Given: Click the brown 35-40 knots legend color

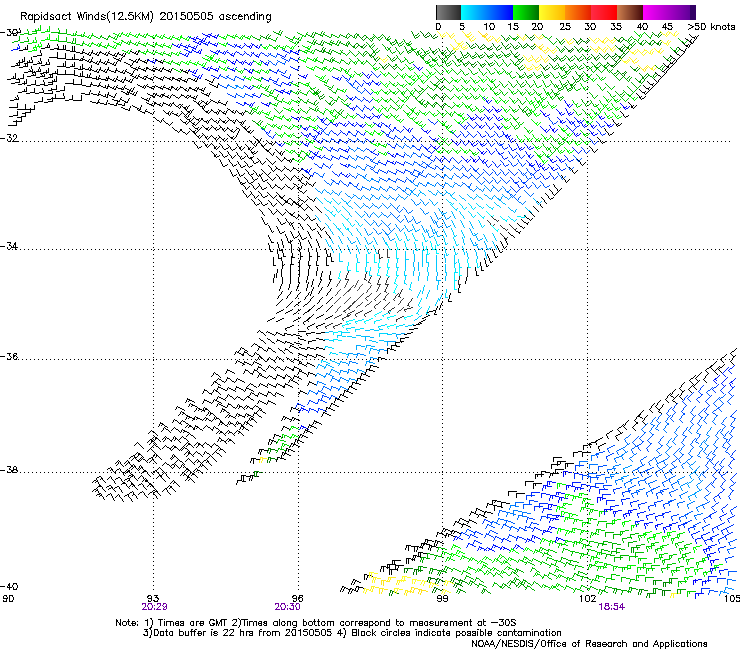Looking at the screenshot, I should pos(630,12).
